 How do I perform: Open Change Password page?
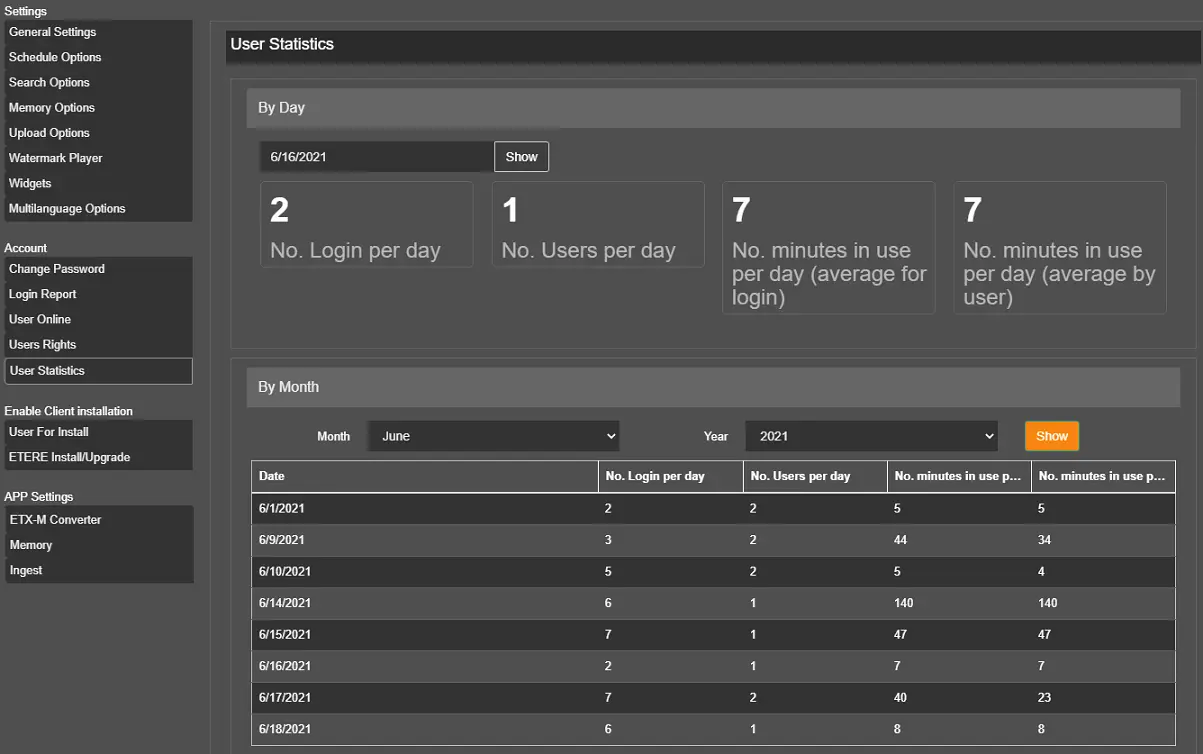57,269
